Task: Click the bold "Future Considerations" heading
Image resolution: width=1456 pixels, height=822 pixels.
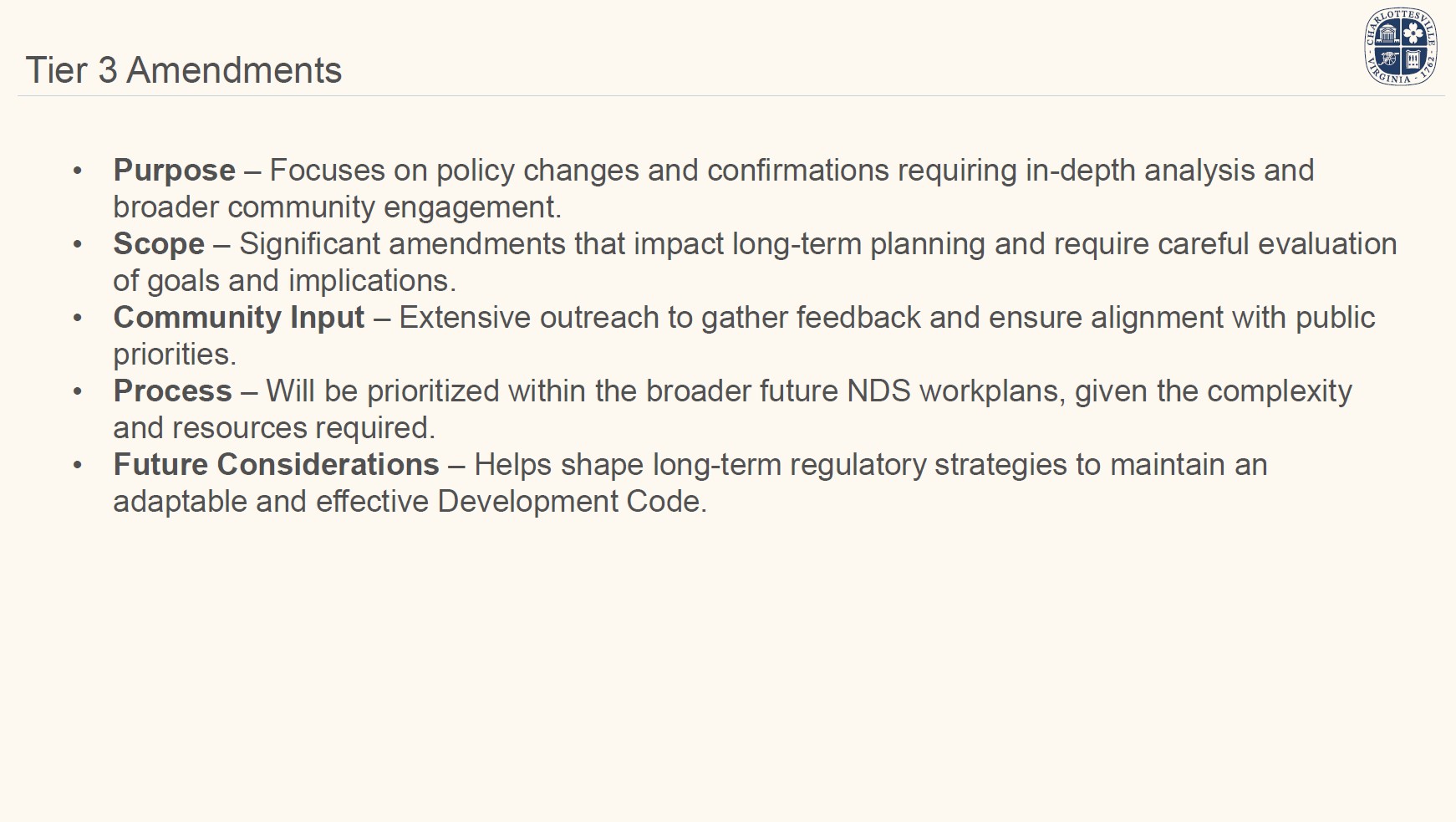Action: [x=276, y=465]
